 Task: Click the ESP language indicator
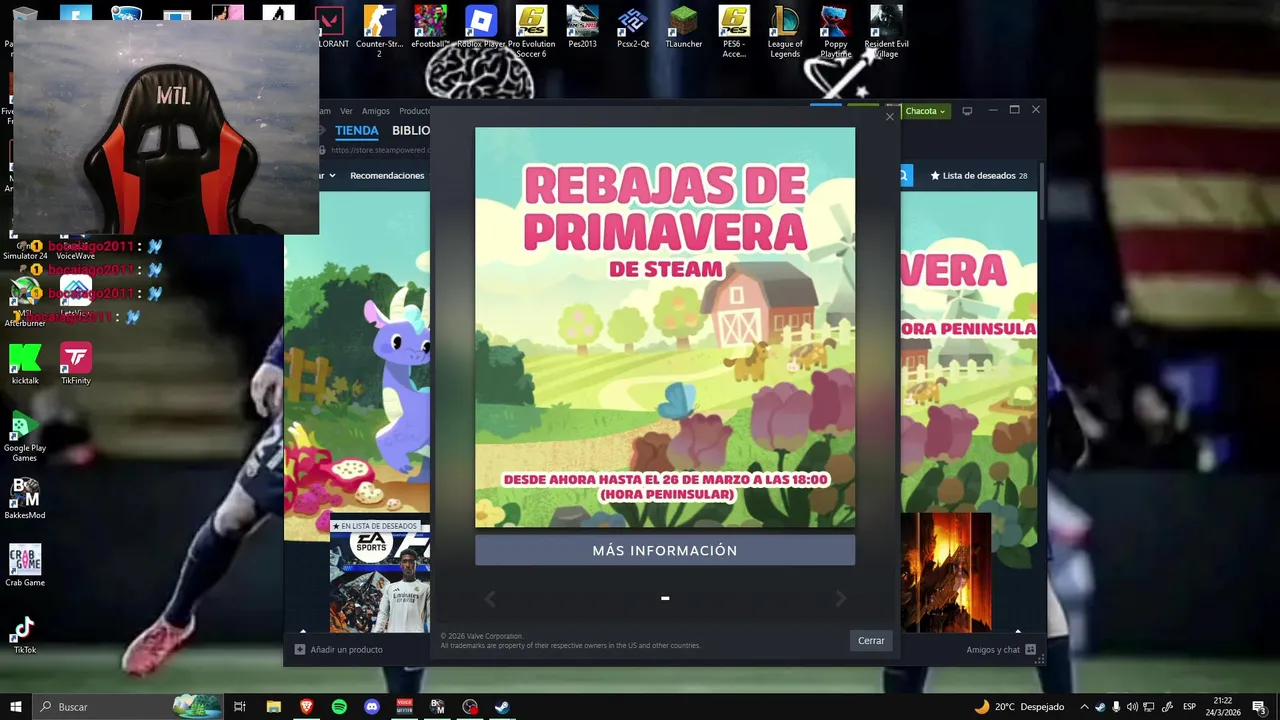pyautogui.click(x=1190, y=707)
